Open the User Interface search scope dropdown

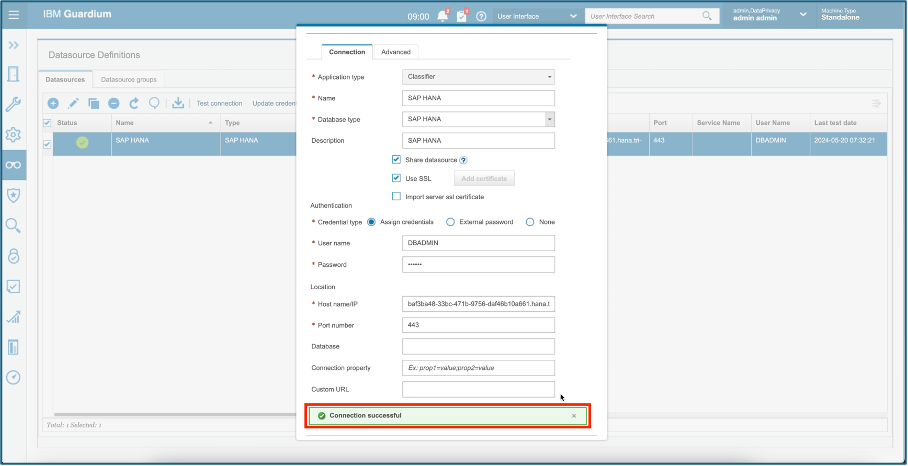tap(537, 16)
